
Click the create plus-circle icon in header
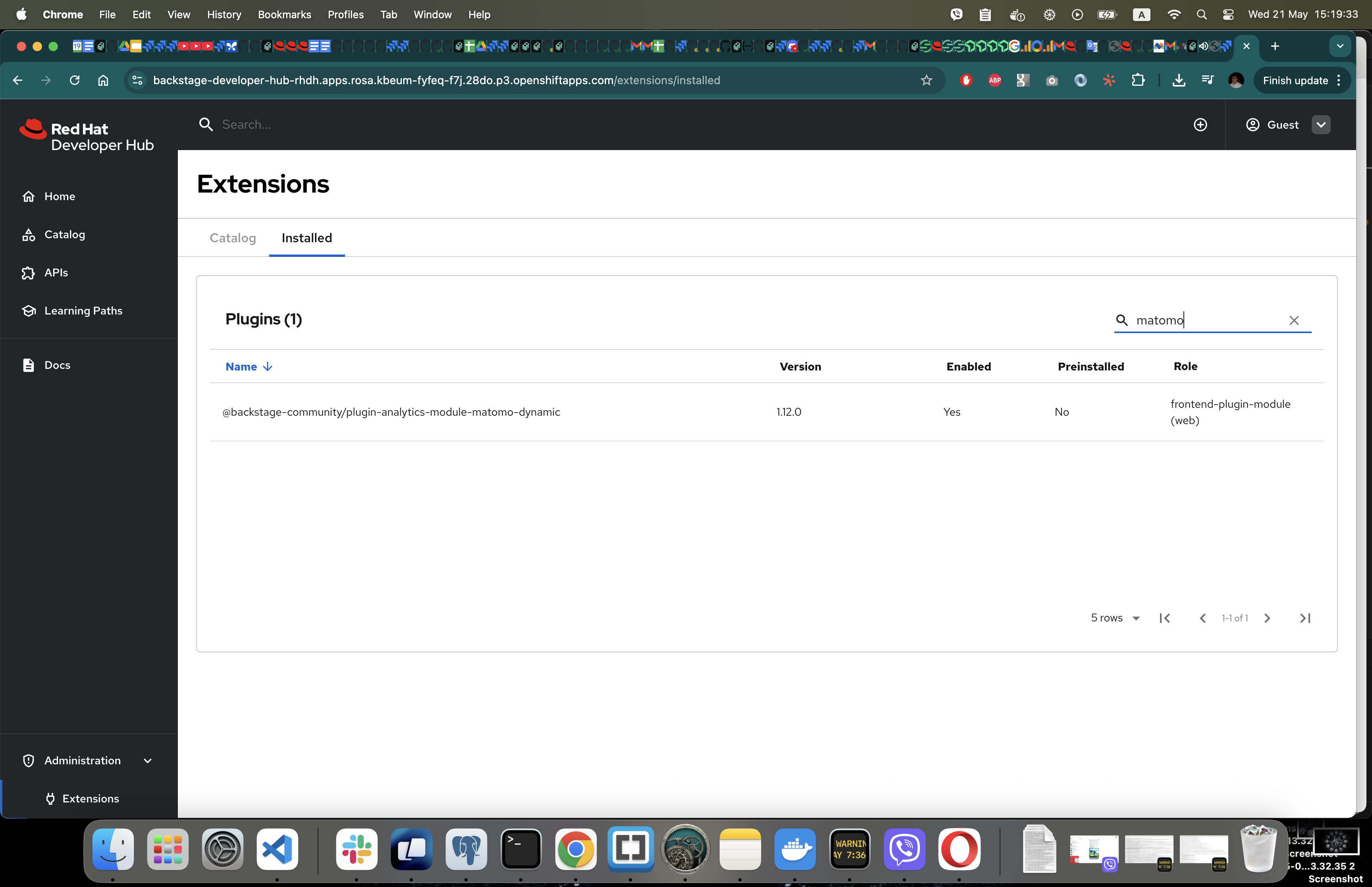tap(1200, 124)
